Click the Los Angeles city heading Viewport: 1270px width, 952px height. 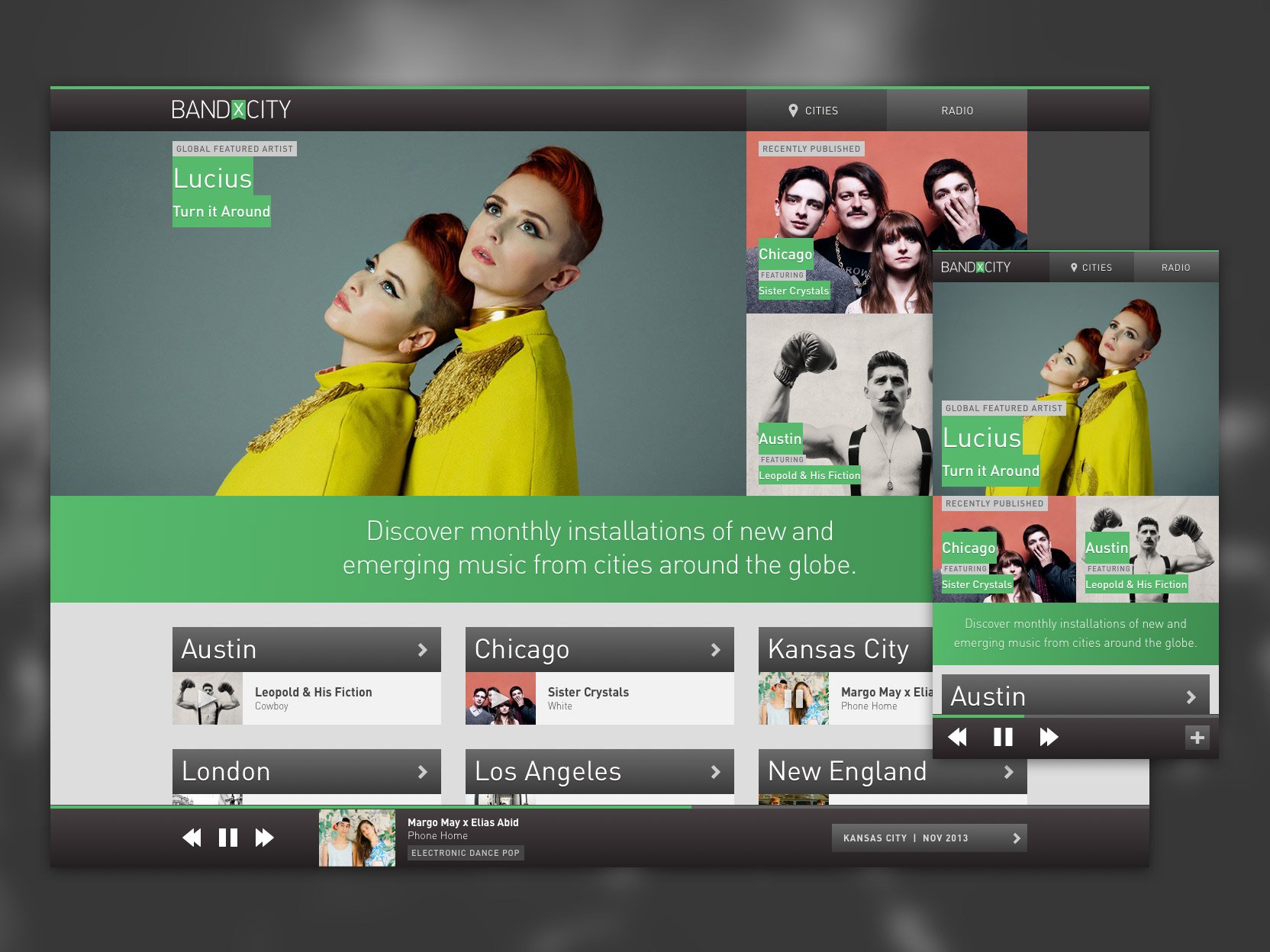tap(548, 771)
